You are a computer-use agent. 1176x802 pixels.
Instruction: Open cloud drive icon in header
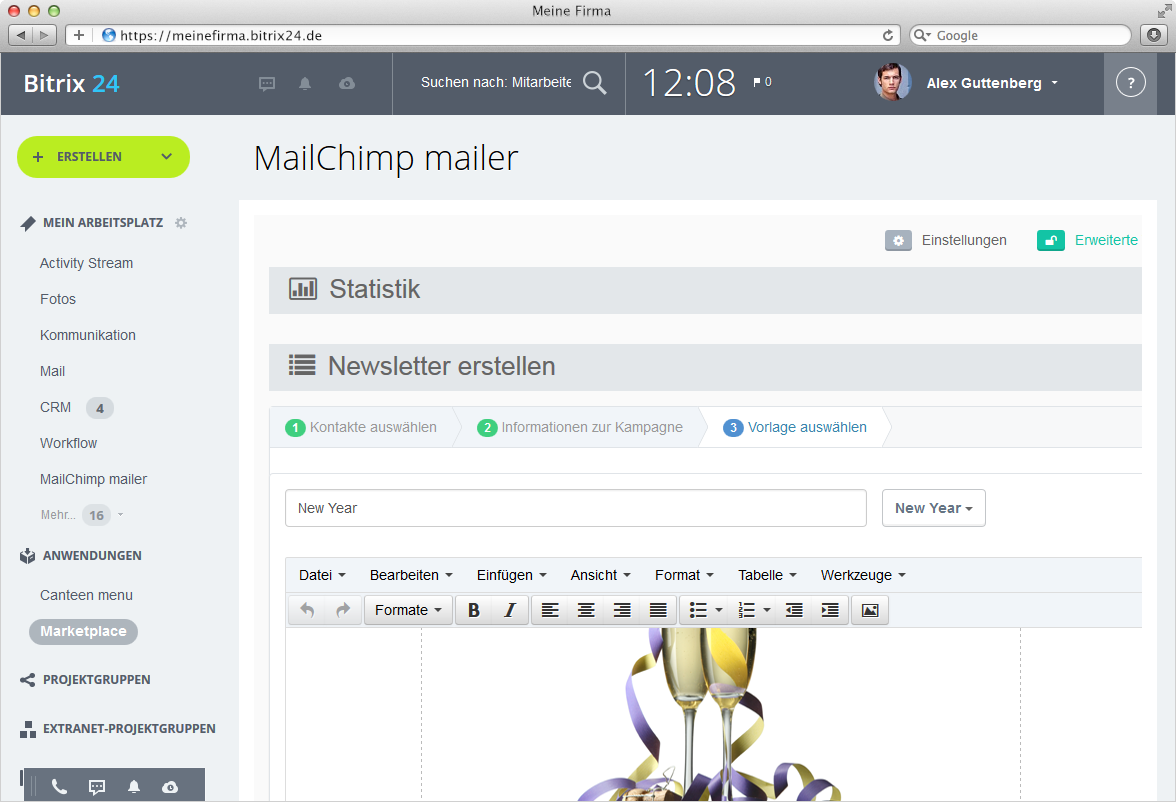[x=346, y=83]
